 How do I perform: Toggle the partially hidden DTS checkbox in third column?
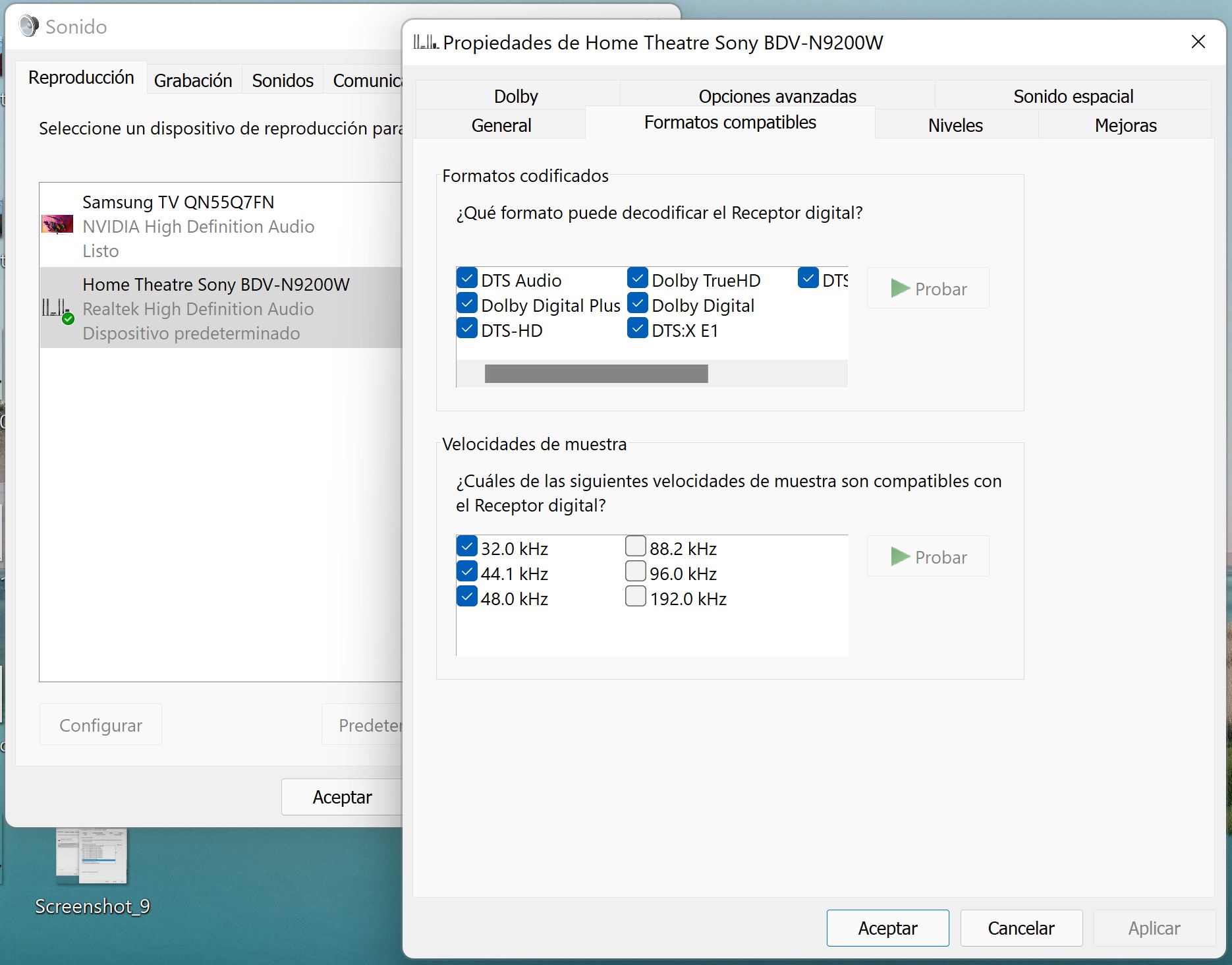pyautogui.click(x=808, y=278)
